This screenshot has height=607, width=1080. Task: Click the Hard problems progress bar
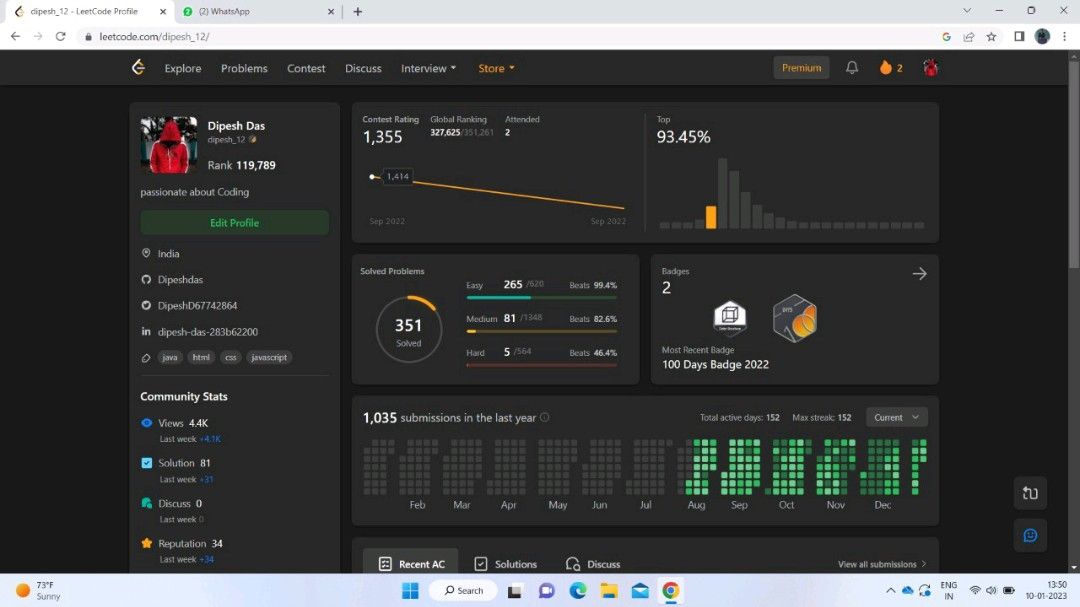pyautogui.click(x=541, y=365)
